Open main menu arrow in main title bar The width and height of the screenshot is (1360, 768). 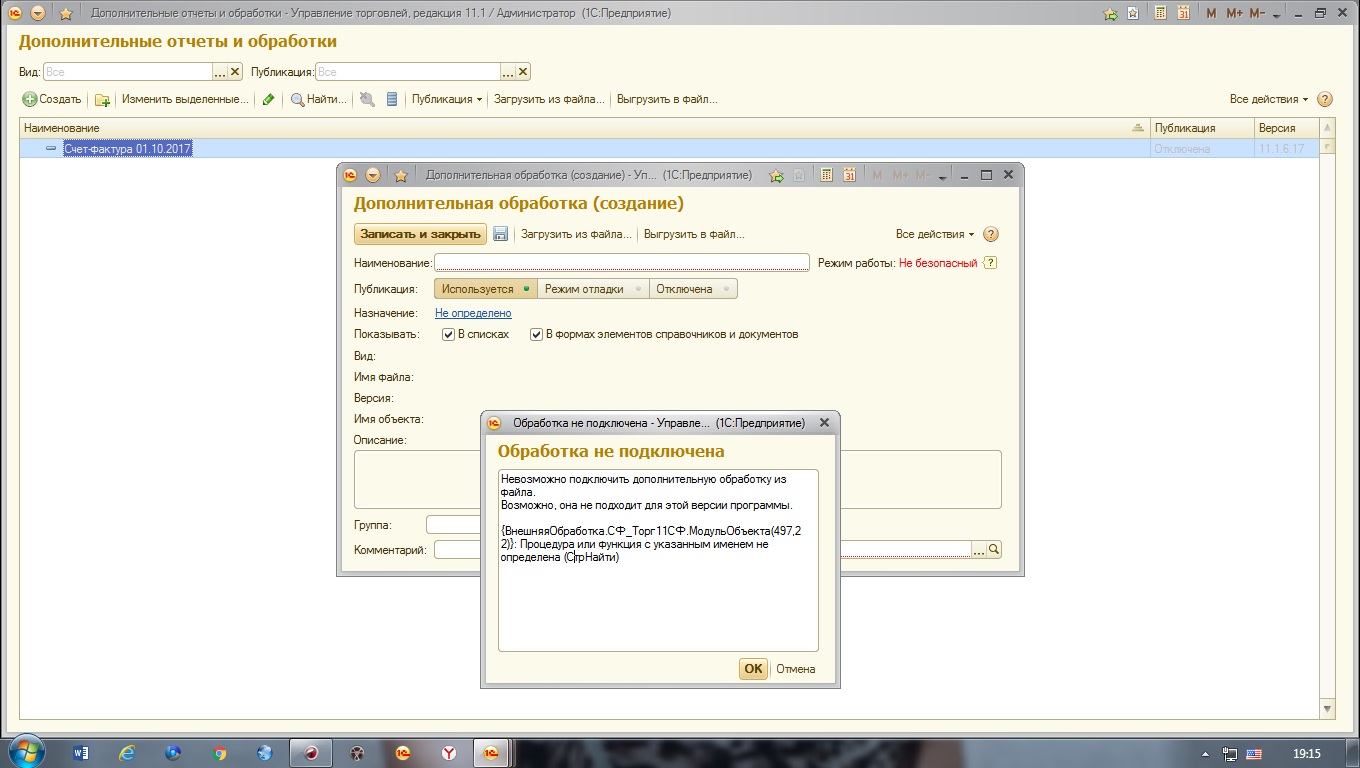(38, 14)
